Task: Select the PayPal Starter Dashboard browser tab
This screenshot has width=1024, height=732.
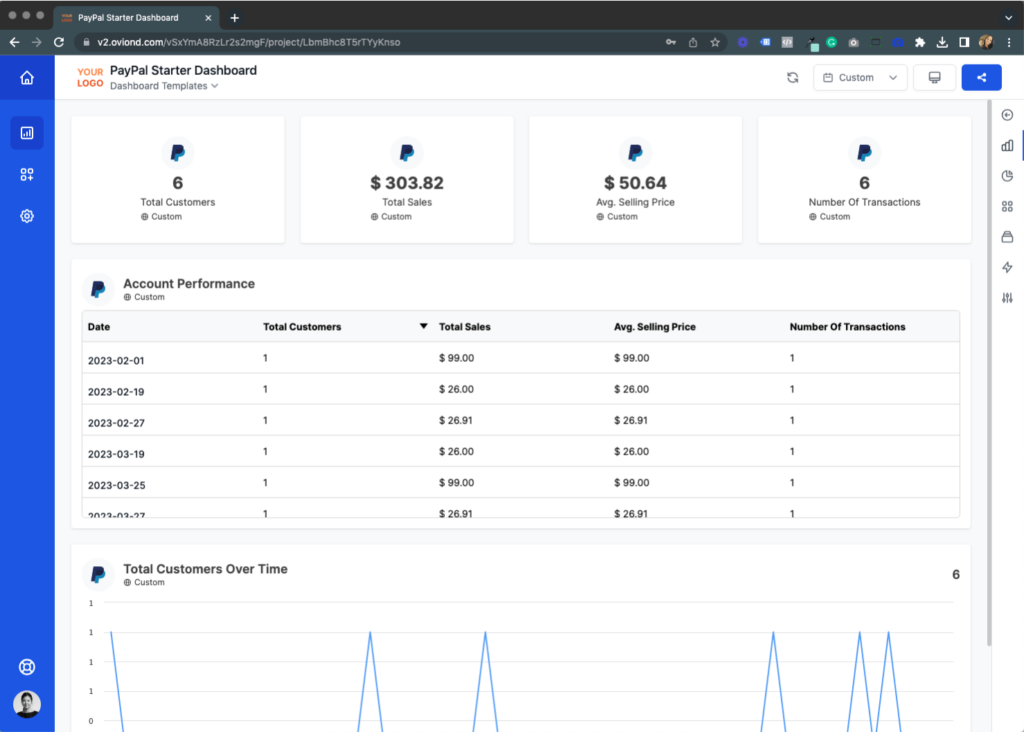Action: point(137,18)
